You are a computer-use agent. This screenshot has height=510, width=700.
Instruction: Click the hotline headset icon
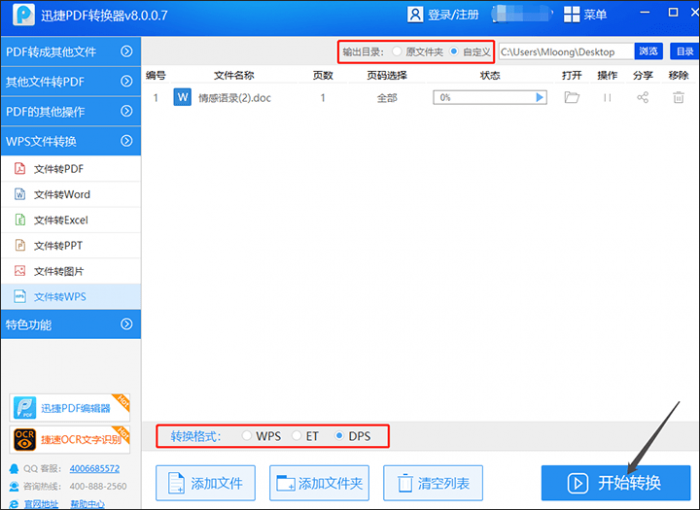coord(14,486)
